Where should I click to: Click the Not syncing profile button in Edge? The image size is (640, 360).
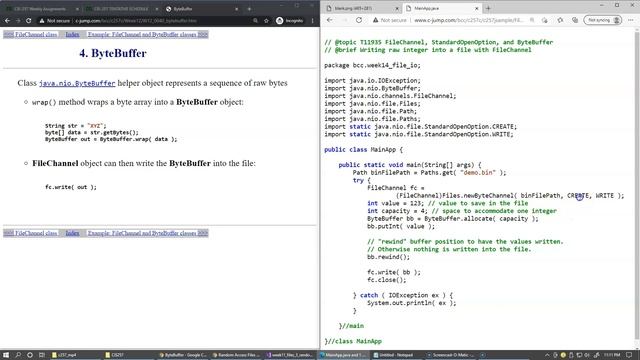(603, 20)
